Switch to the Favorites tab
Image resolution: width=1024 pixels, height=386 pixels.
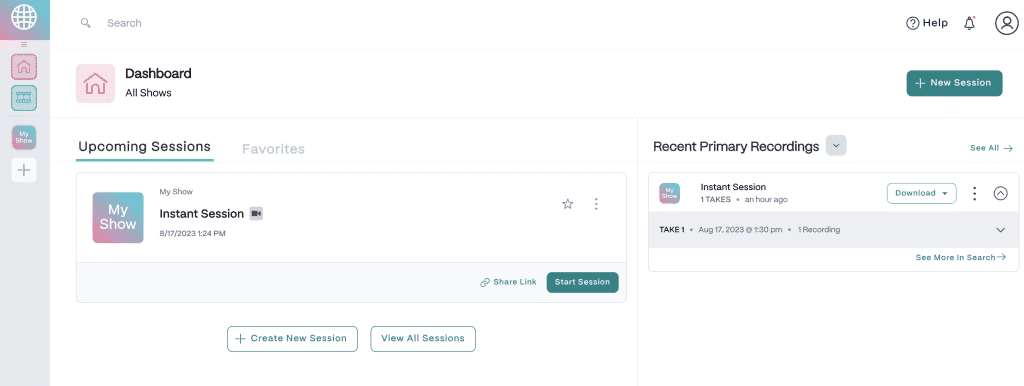tap(273, 149)
